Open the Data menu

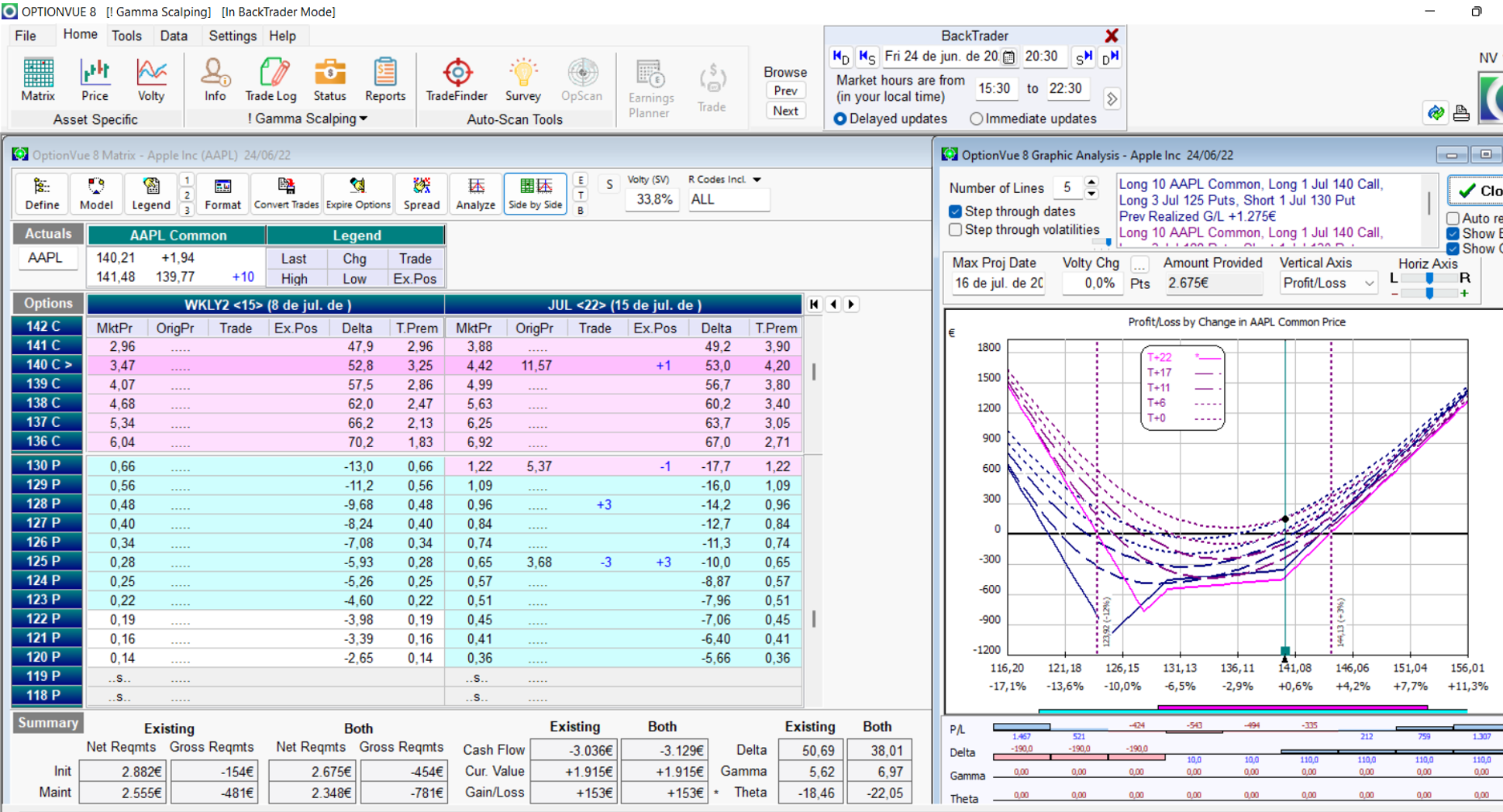pos(174,36)
